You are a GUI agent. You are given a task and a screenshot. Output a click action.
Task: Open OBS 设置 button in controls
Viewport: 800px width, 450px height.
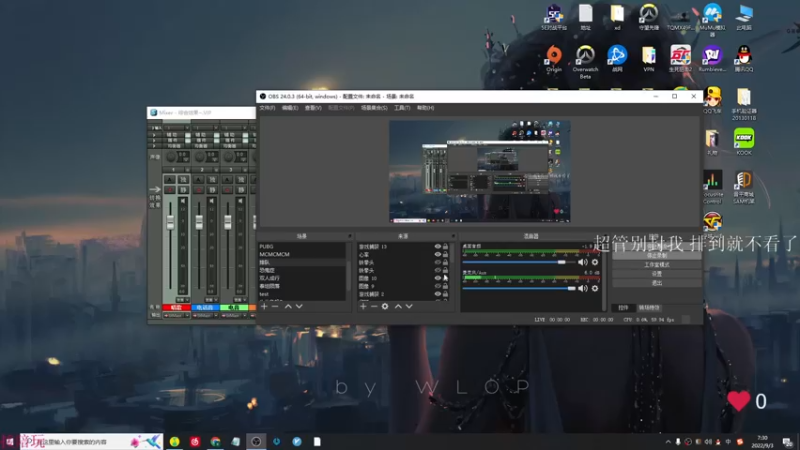pyautogui.click(x=657, y=274)
